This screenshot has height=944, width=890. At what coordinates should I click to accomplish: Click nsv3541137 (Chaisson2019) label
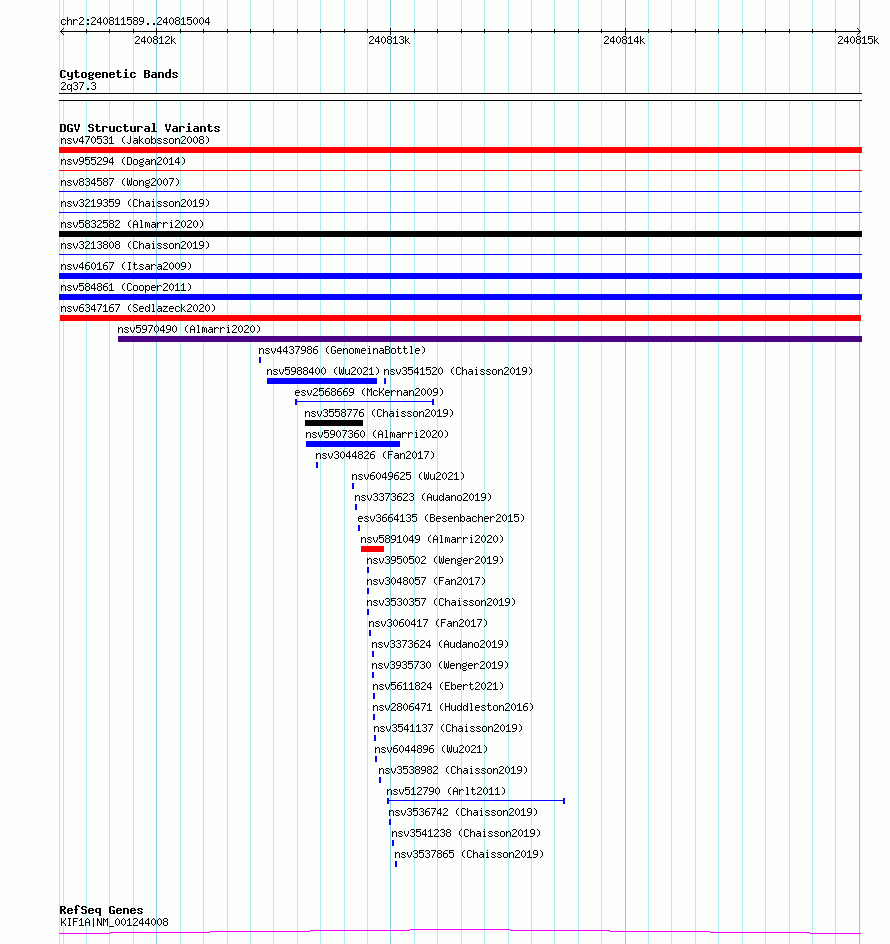click(449, 728)
